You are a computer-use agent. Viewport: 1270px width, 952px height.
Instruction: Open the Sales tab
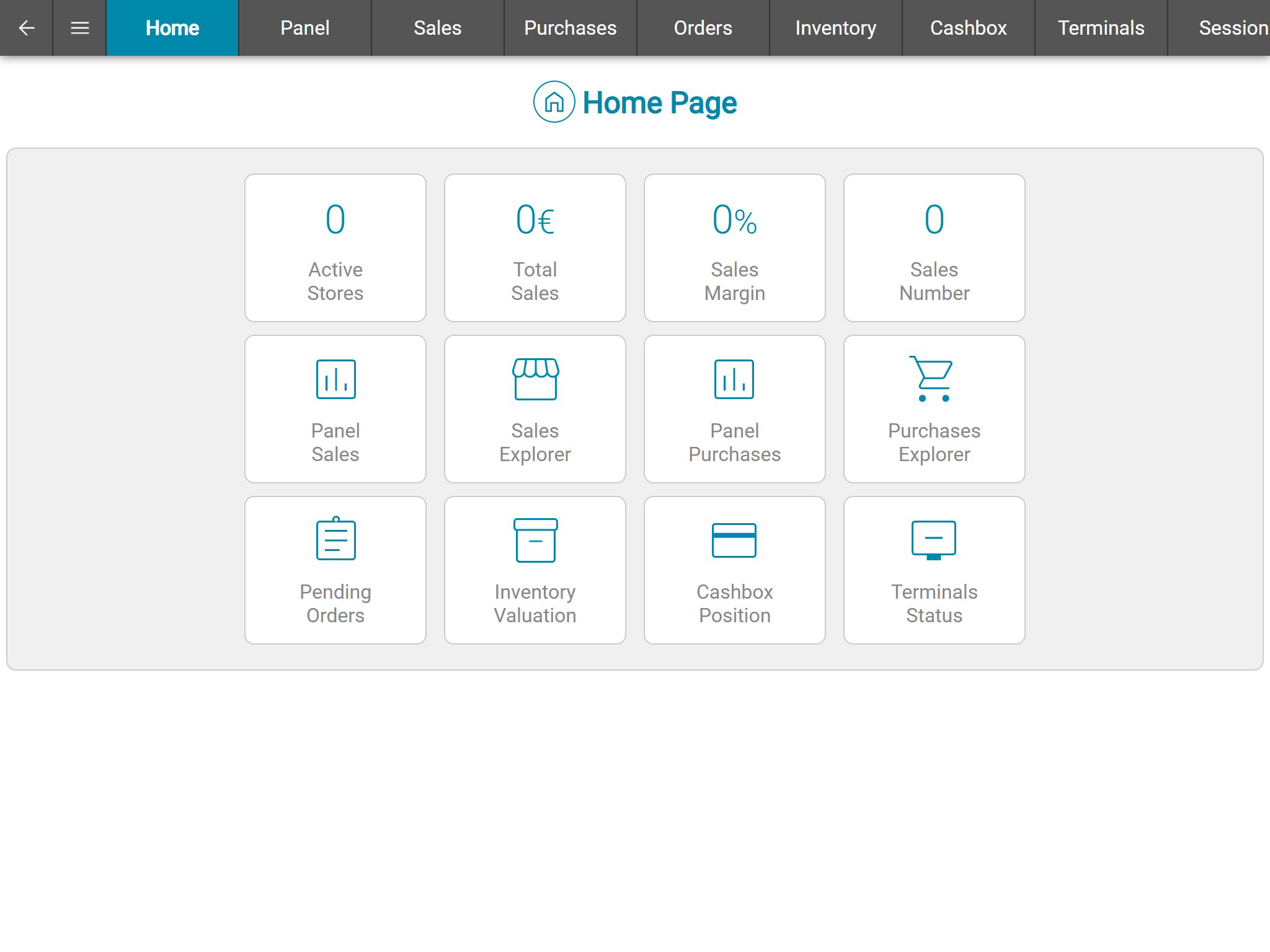[437, 28]
